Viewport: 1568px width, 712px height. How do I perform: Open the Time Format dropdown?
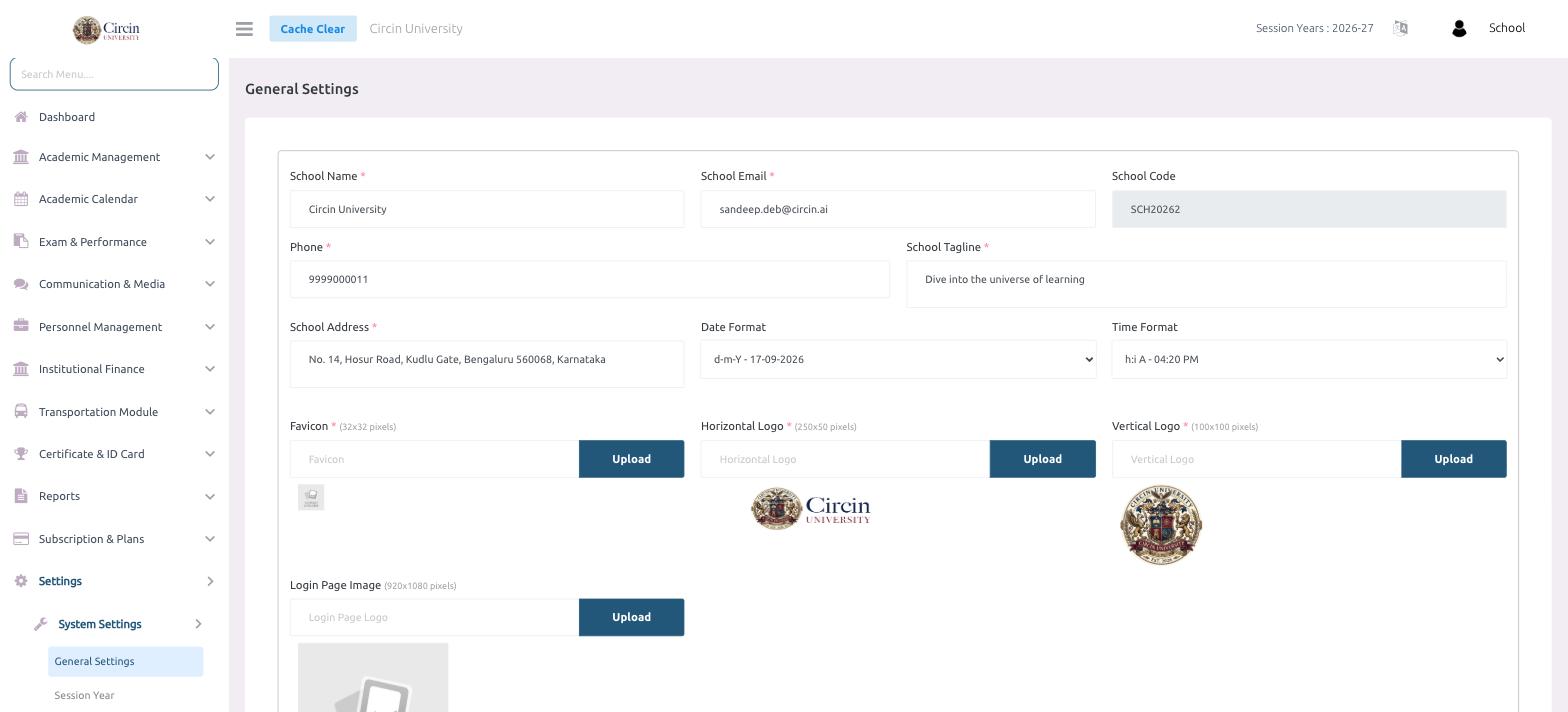pos(1309,359)
